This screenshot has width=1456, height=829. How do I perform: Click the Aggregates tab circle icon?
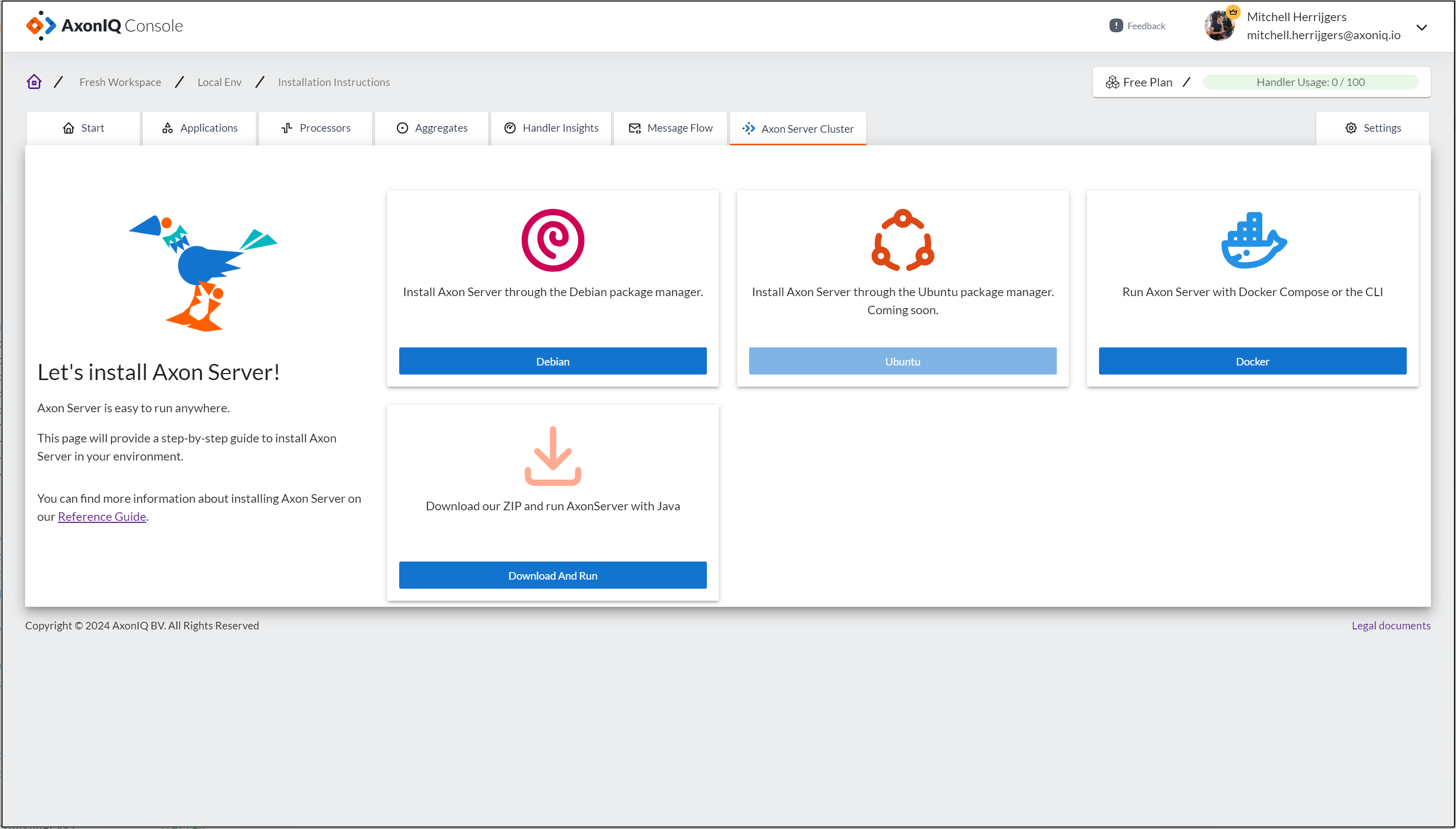[402, 128]
